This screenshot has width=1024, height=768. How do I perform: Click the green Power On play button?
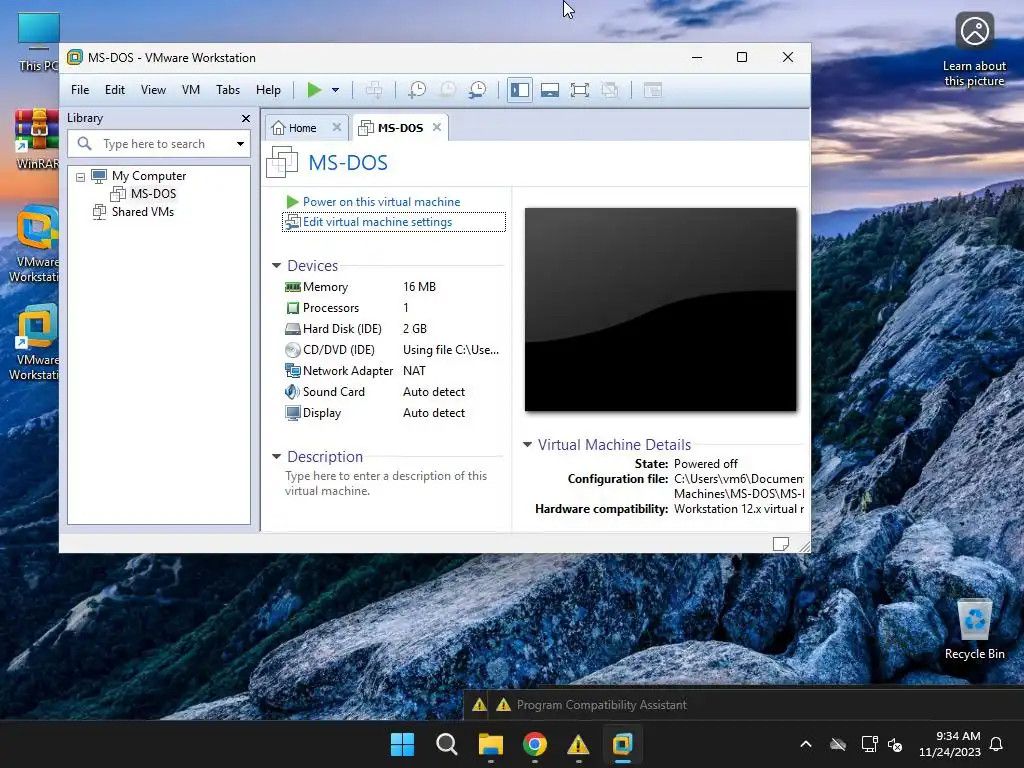(314, 90)
